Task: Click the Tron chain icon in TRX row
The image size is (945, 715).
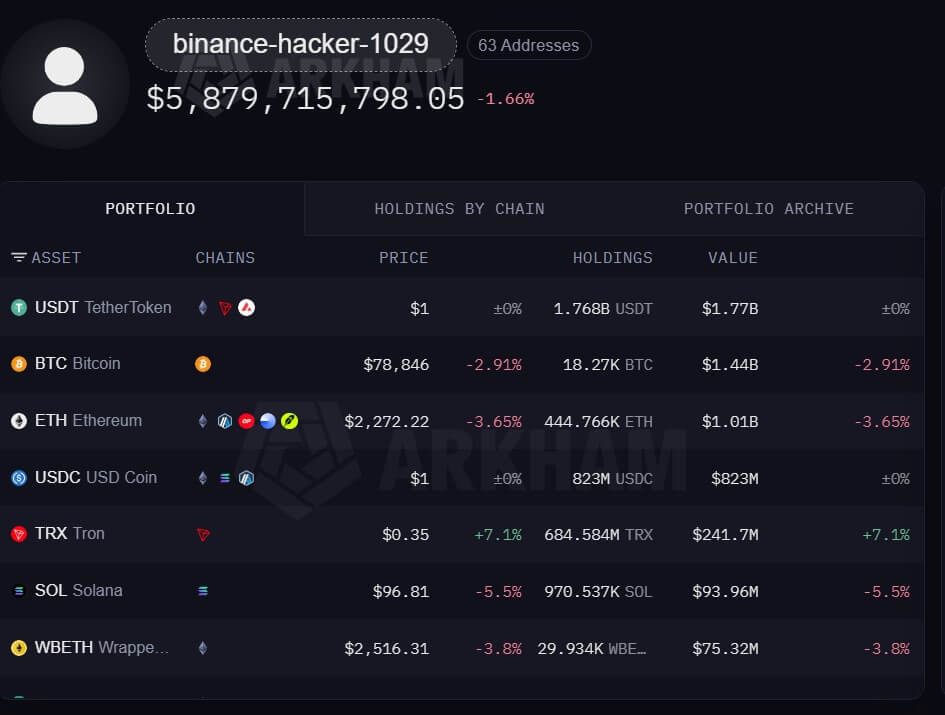Action: [x=203, y=535]
